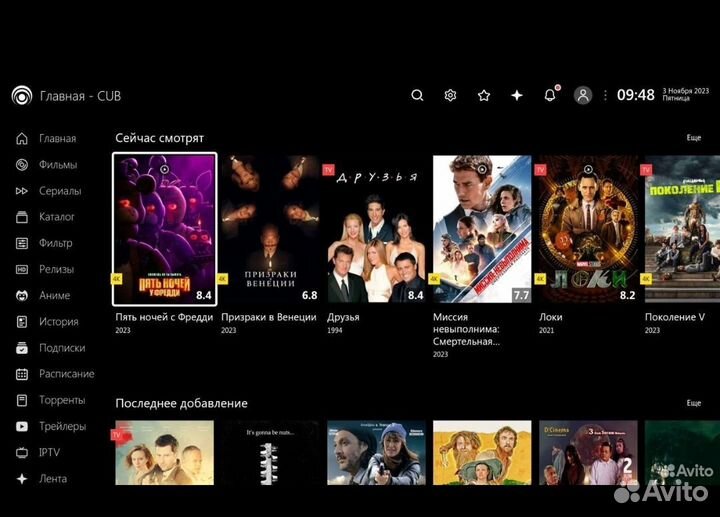Open Локи series poster

pos(588,229)
